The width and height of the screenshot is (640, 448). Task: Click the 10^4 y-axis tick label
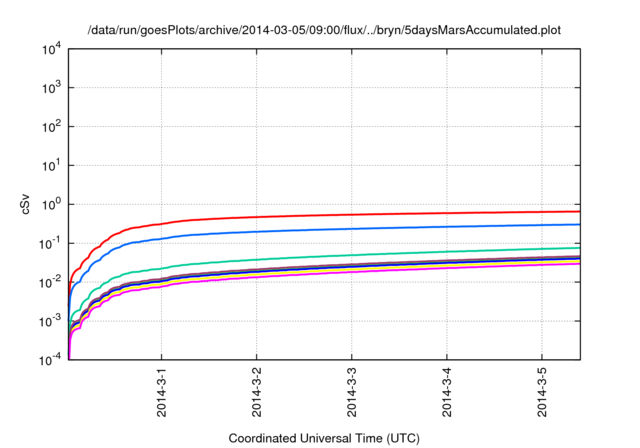tap(51, 50)
